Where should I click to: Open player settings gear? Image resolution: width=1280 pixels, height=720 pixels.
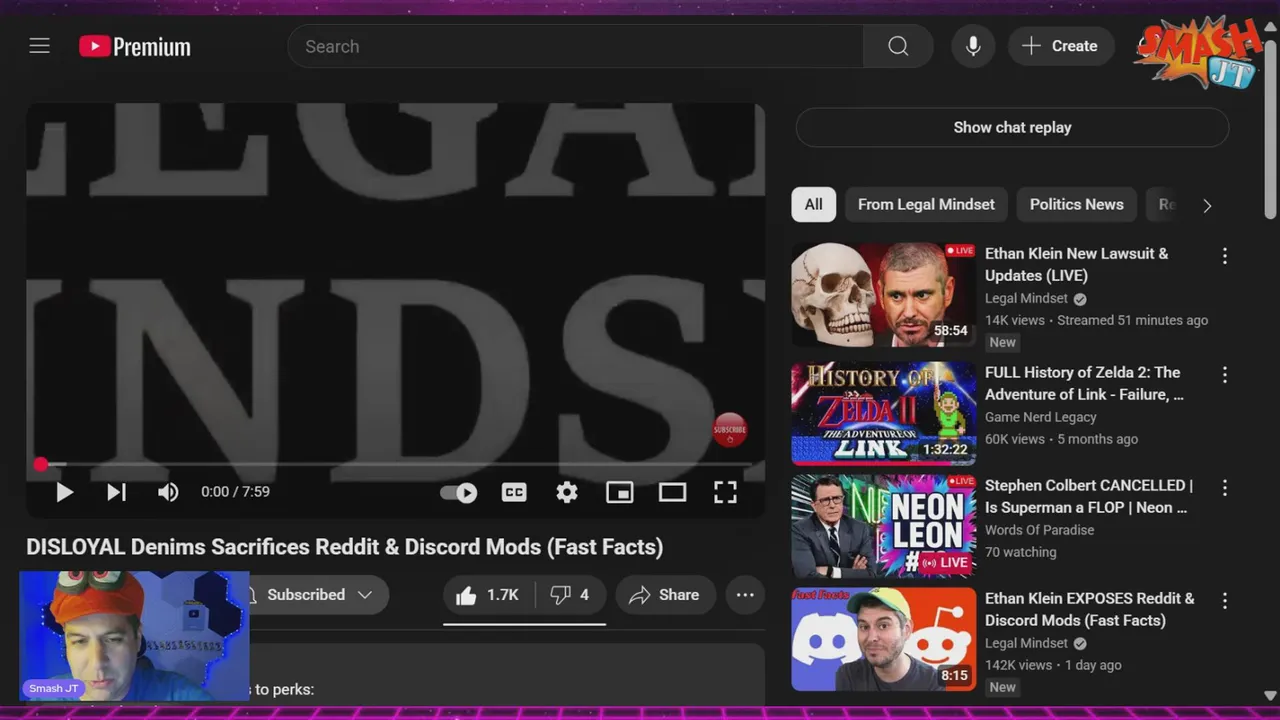click(x=567, y=492)
